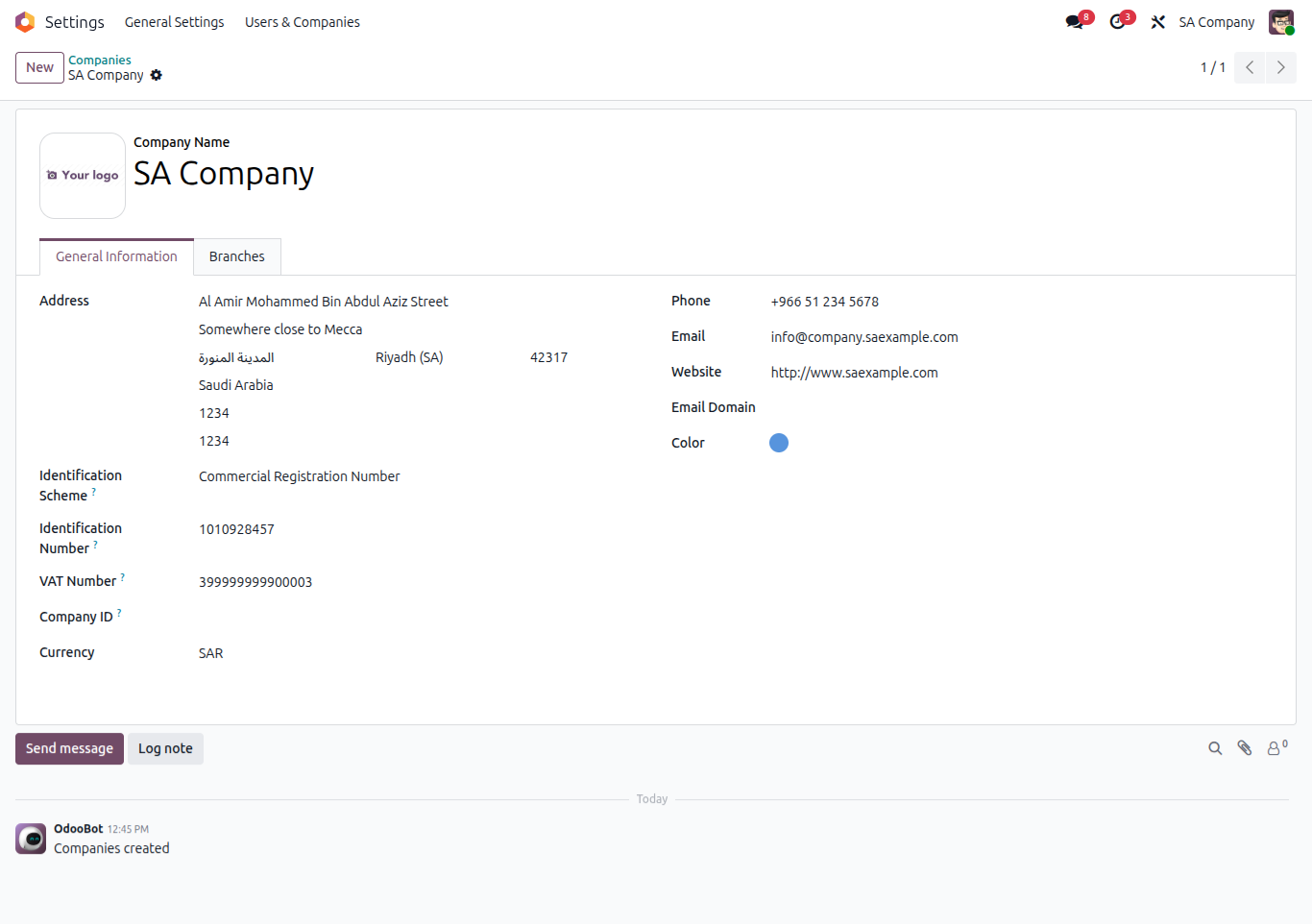
Task: Open the Odoo home apps icon
Action: pos(25,22)
